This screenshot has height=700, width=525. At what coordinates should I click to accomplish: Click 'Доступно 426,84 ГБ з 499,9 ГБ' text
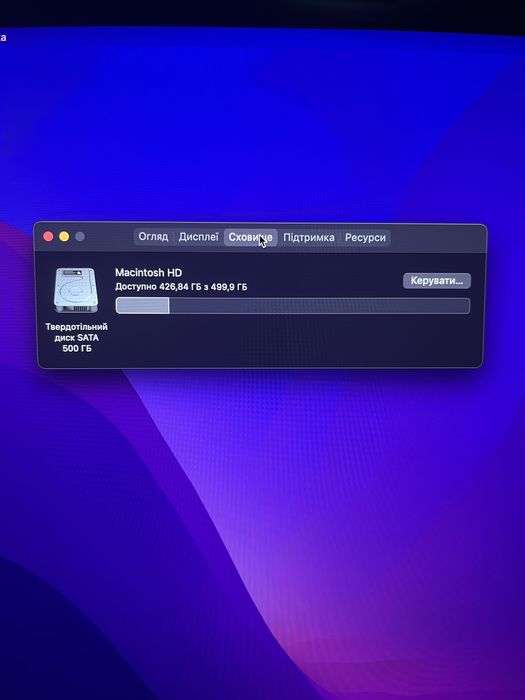coord(181,287)
